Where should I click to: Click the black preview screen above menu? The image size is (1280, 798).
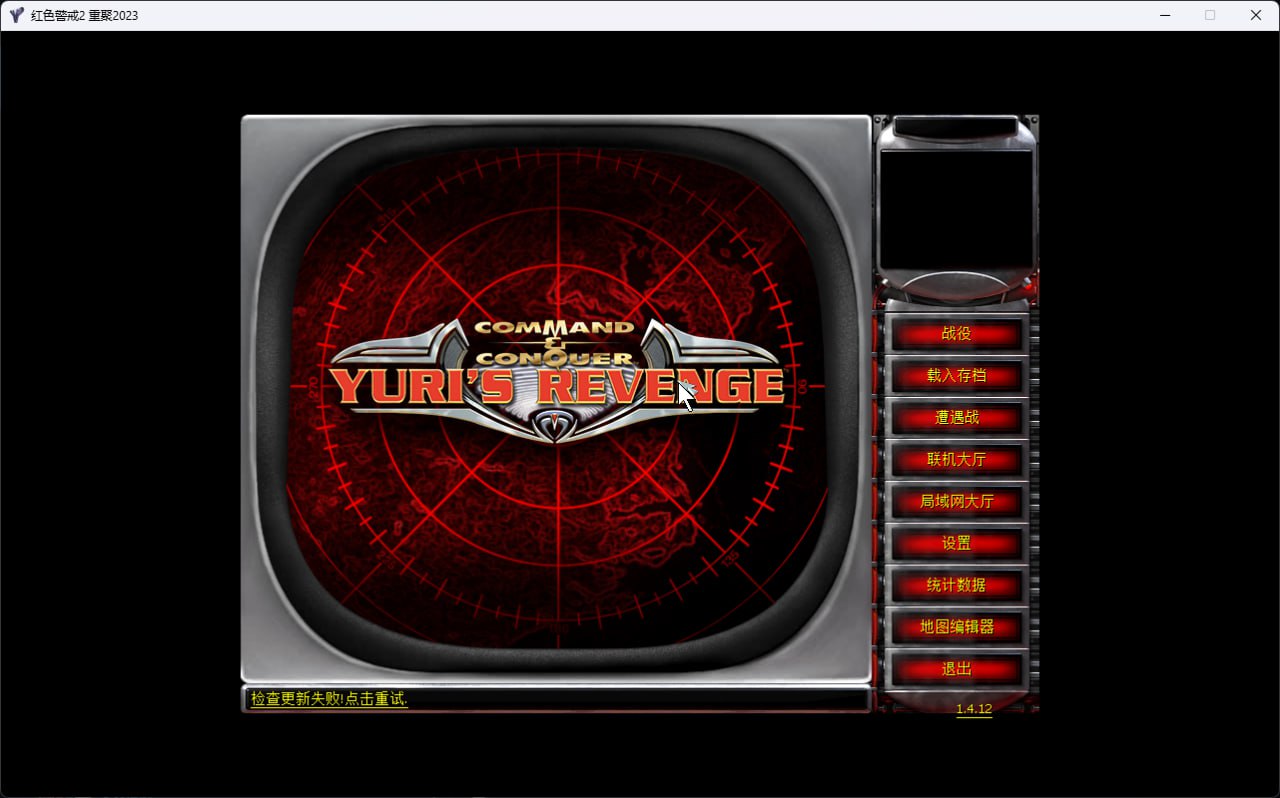click(956, 210)
